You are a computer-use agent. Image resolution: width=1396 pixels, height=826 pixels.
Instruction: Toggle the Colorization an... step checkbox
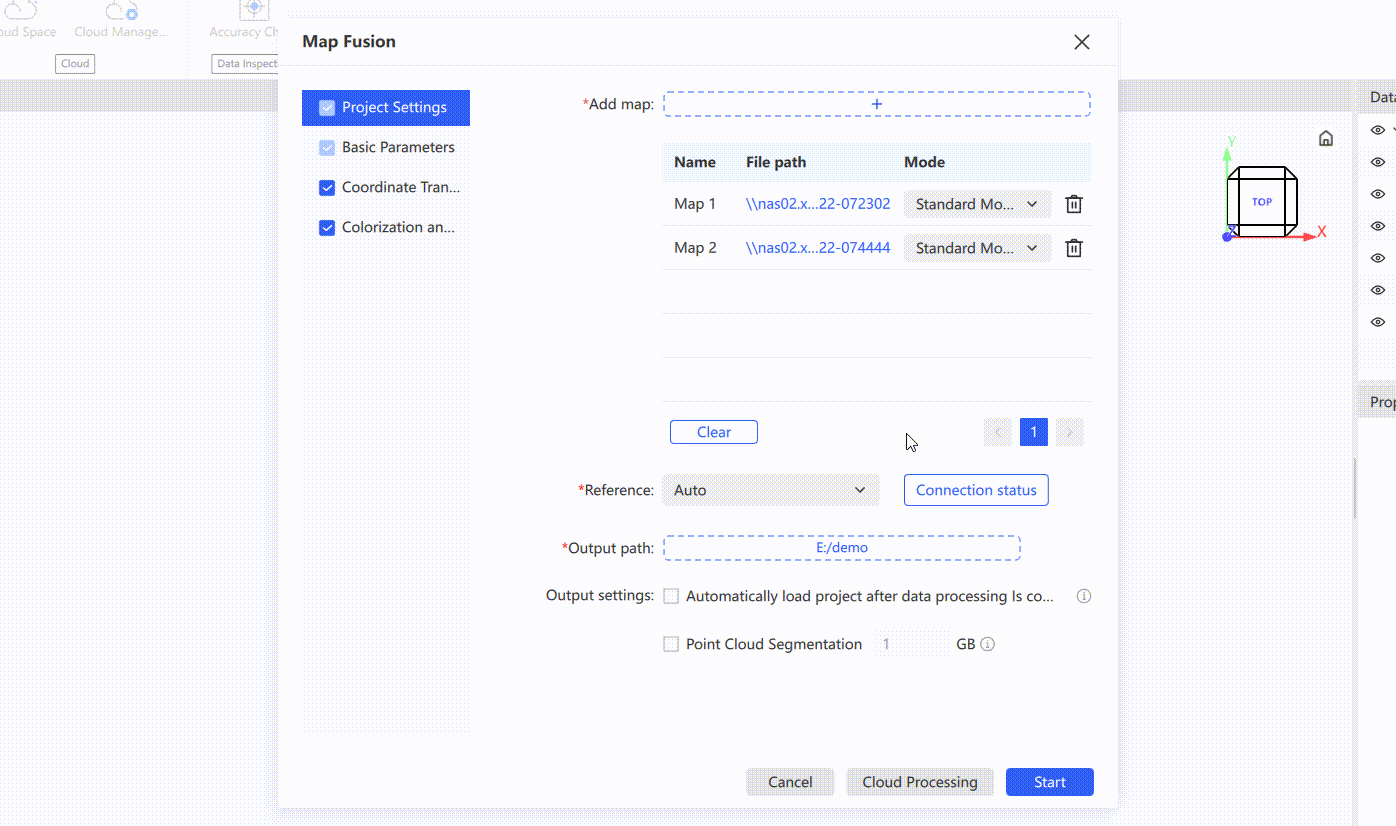327,228
